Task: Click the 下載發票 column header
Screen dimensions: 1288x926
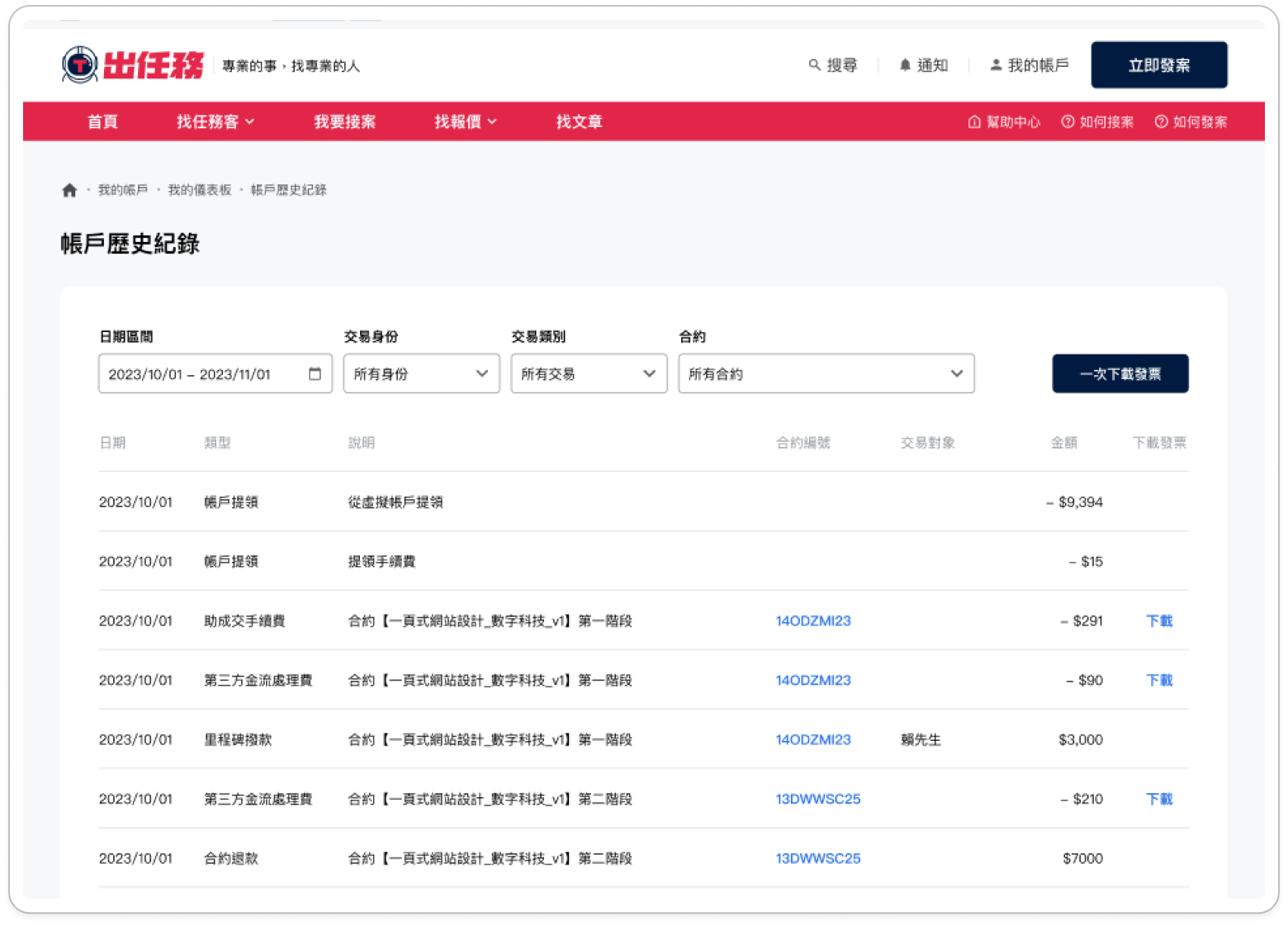Action: click(x=1159, y=443)
